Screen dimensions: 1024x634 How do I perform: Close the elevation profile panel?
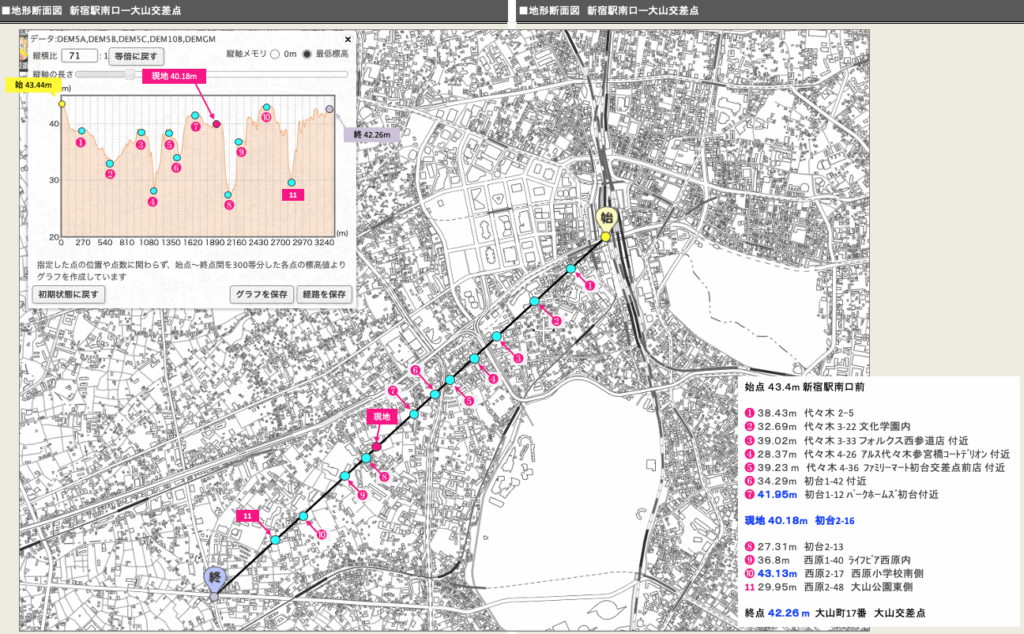pyautogui.click(x=348, y=39)
